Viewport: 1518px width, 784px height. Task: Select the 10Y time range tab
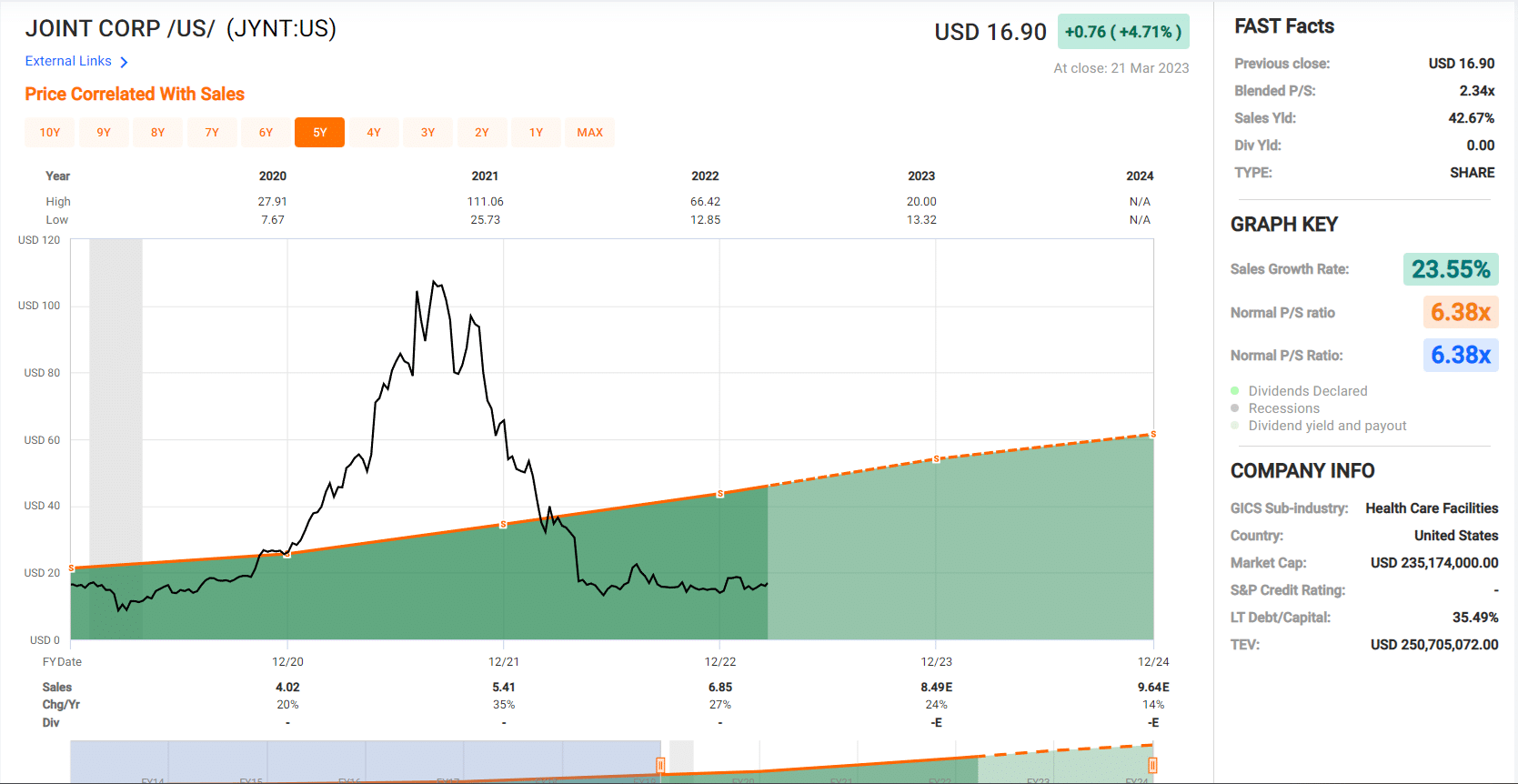50,133
